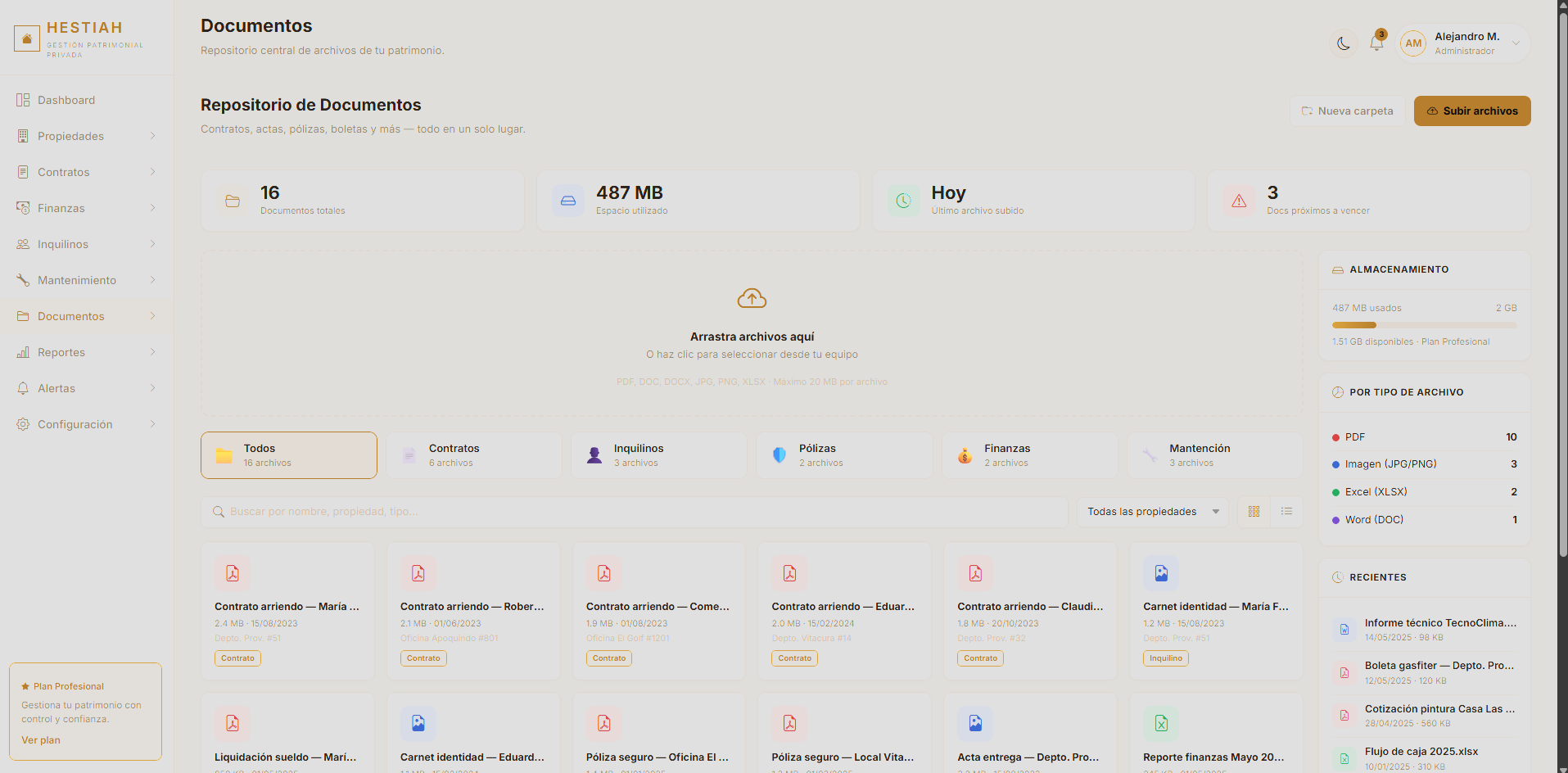This screenshot has height=773, width=1568.
Task: Click the Nueva carpeta button
Action: point(1347,111)
